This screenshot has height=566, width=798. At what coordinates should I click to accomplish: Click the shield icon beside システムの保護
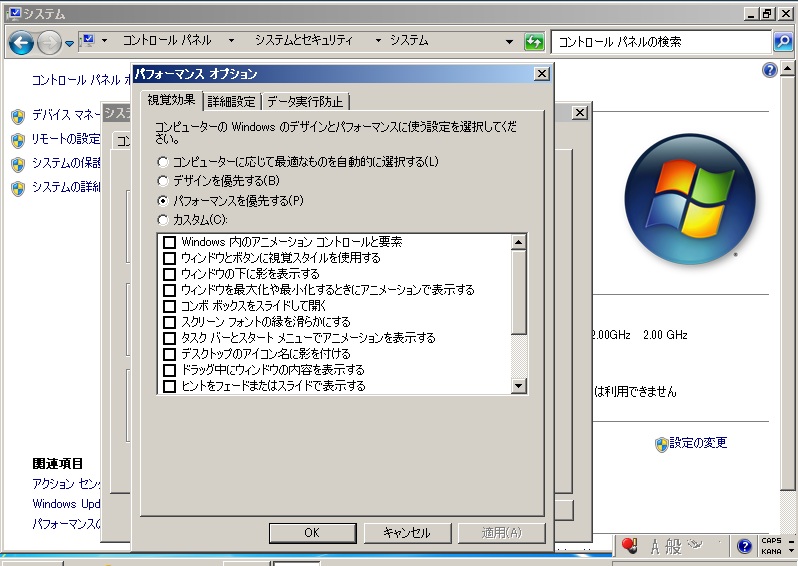tap(17, 163)
